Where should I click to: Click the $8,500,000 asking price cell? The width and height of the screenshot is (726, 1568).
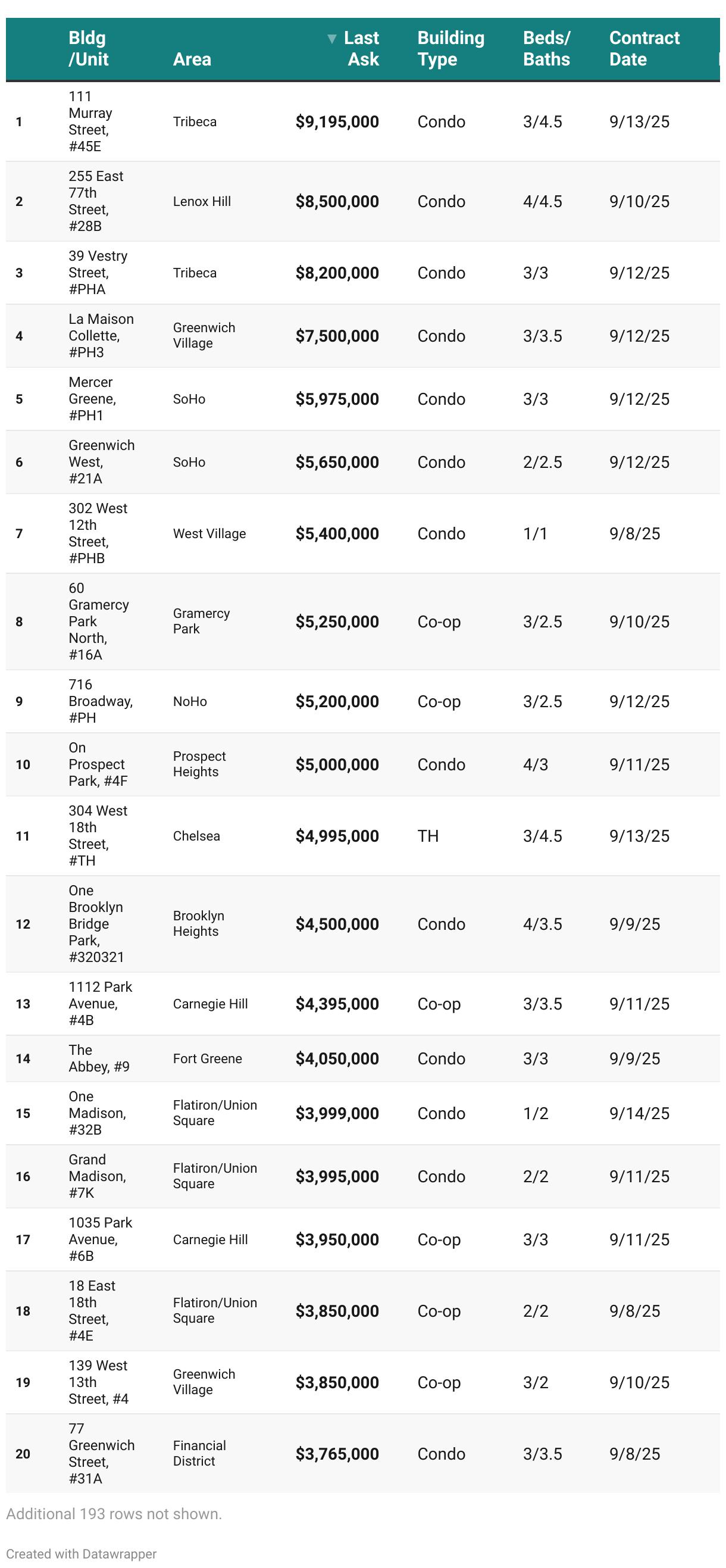click(x=337, y=201)
